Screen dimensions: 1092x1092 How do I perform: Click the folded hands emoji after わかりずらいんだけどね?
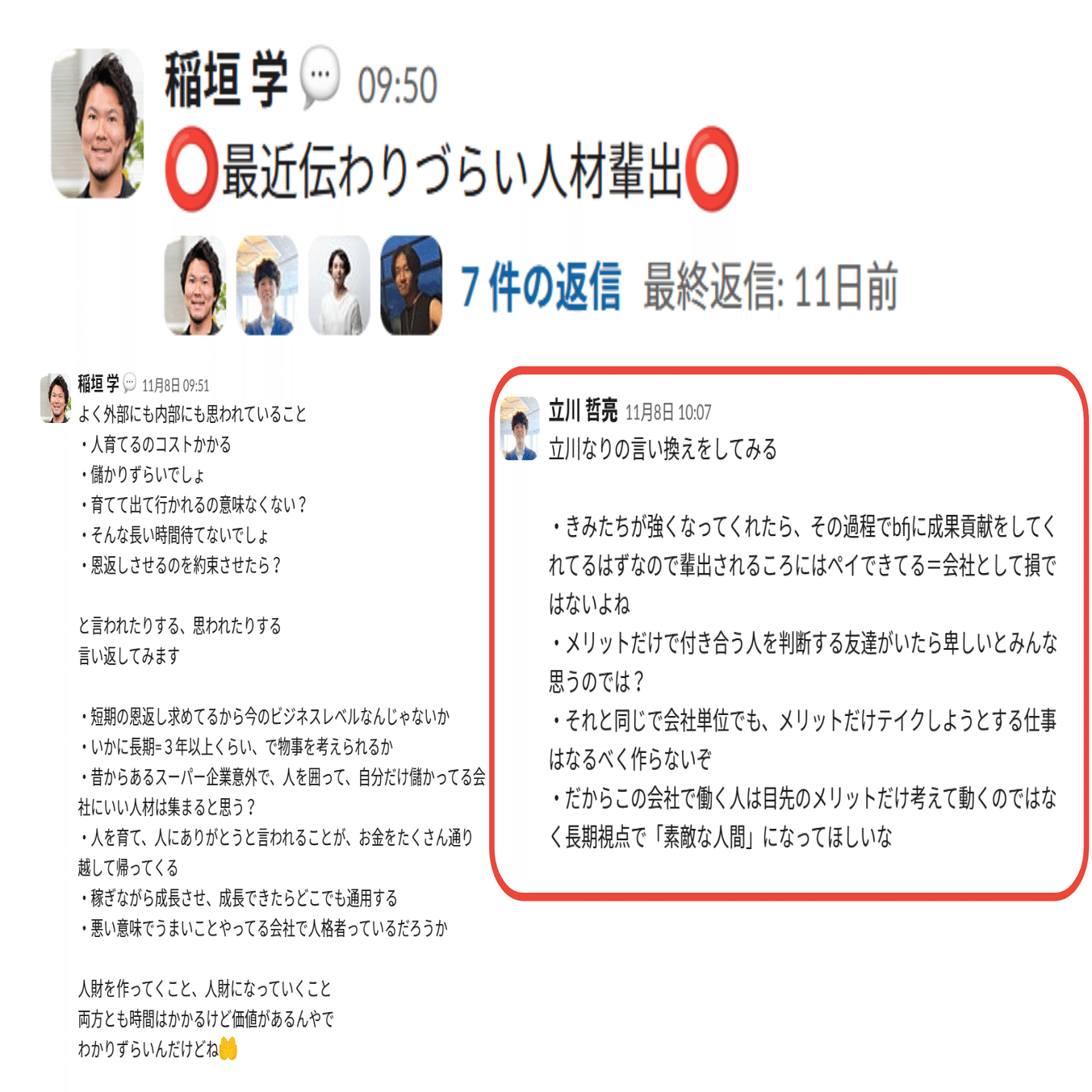(228, 1049)
